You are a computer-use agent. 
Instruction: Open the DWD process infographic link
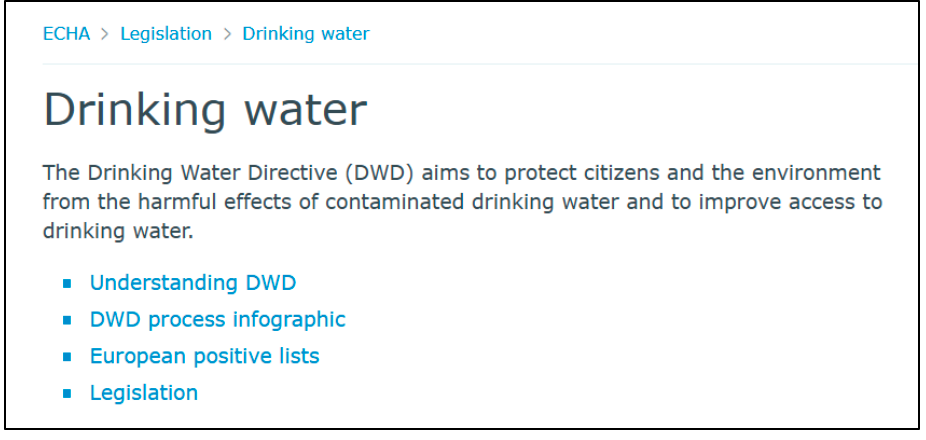click(217, 320)
